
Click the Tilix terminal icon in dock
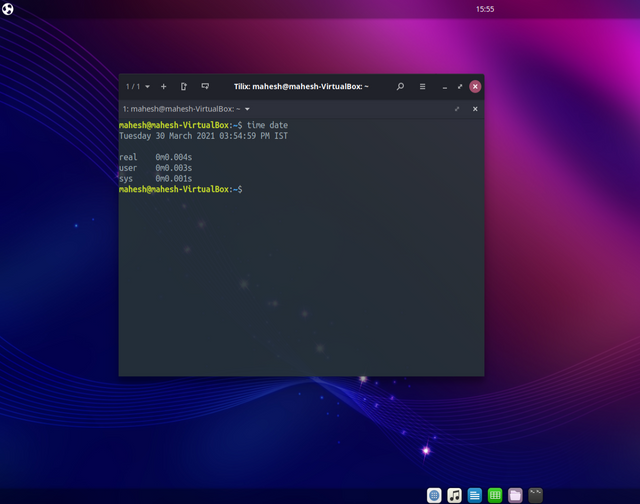536,495
